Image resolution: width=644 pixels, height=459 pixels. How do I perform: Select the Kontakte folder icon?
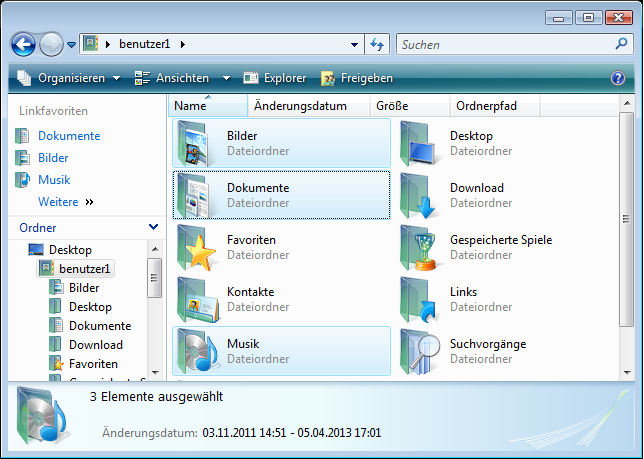point(198,300)
